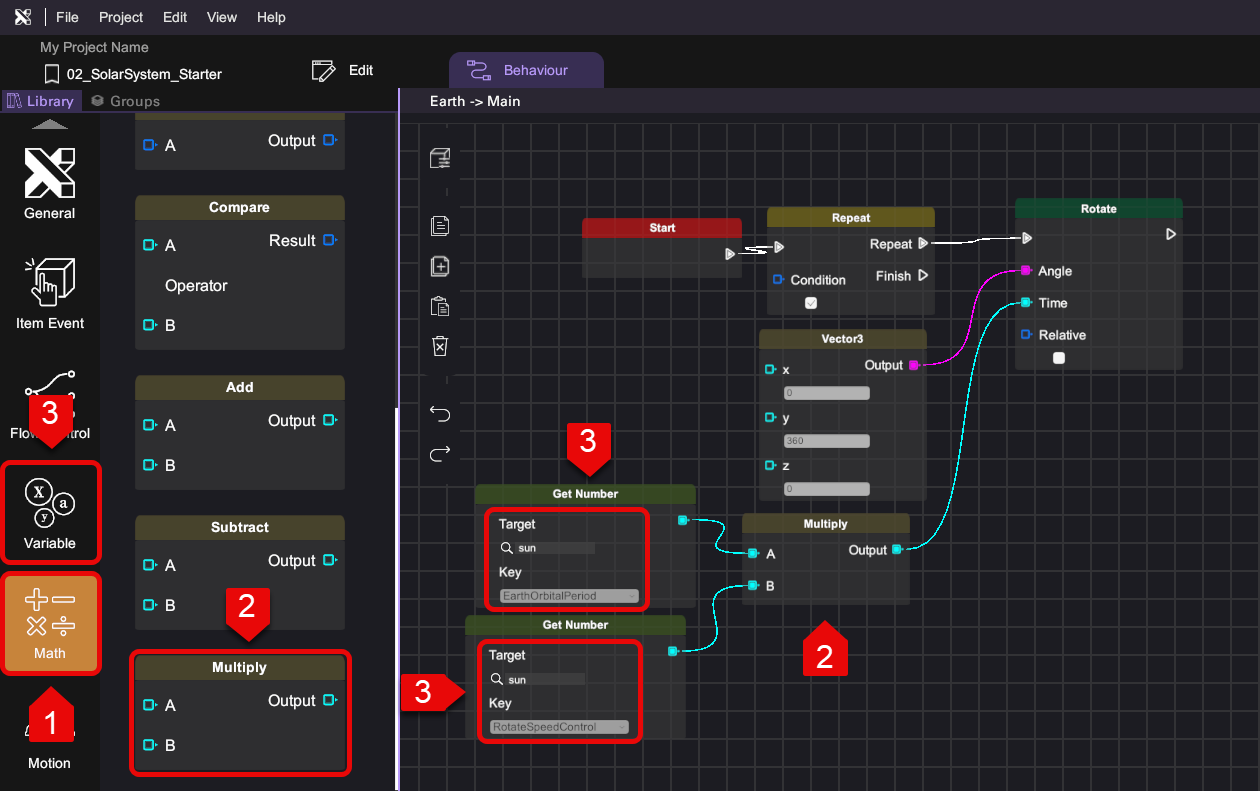Click the Vector3 z value field

pyautogui.click(x=827, y=489)
